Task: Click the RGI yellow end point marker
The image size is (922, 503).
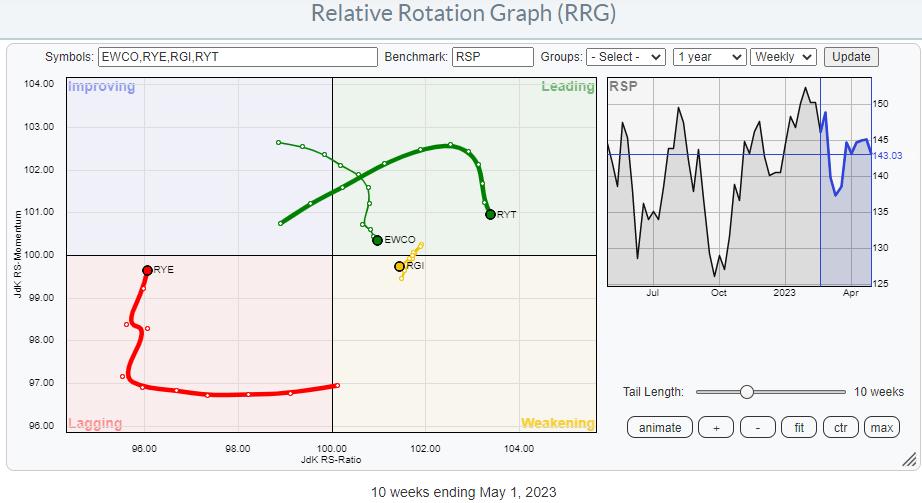Action: [399, 266]
